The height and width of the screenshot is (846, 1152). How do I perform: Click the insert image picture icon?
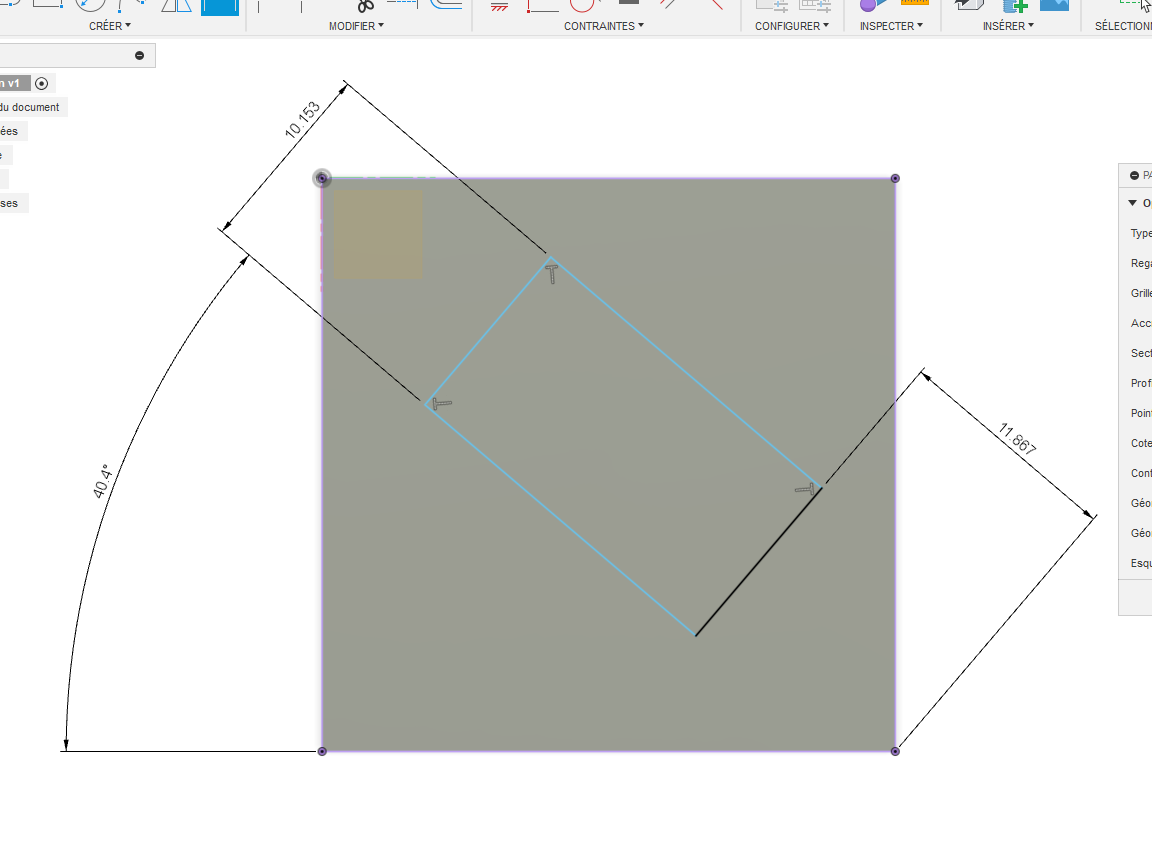point(1054,5)
